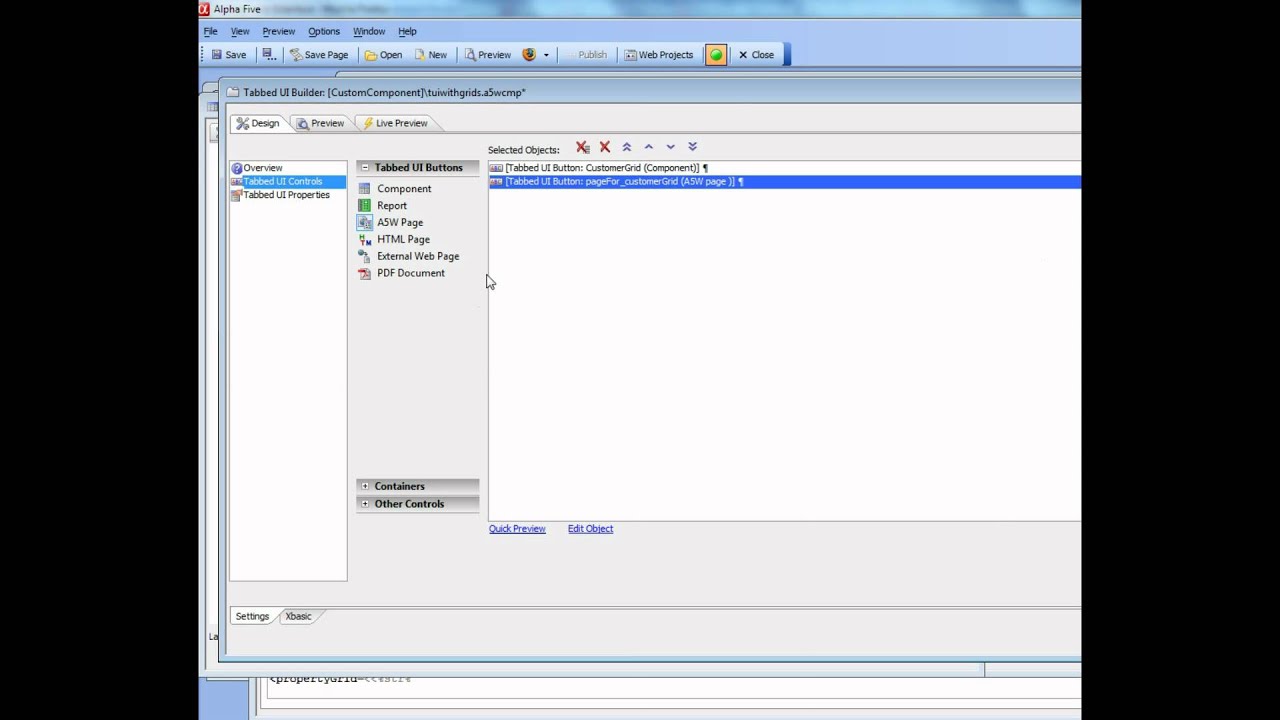Click the red X delete object icon
The image size is (1280, 720).
click(x=605, y=148)
